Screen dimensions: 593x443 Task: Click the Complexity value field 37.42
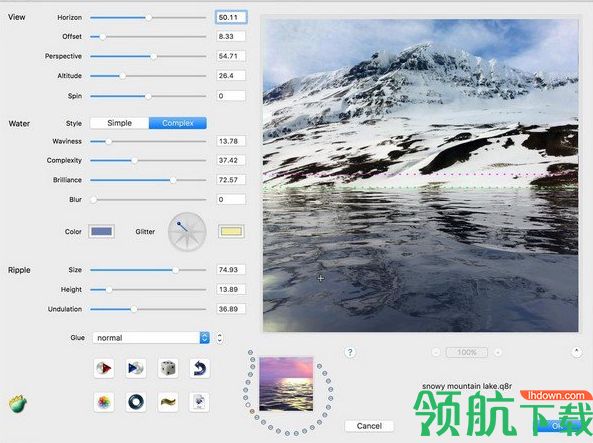pos(231,160)
